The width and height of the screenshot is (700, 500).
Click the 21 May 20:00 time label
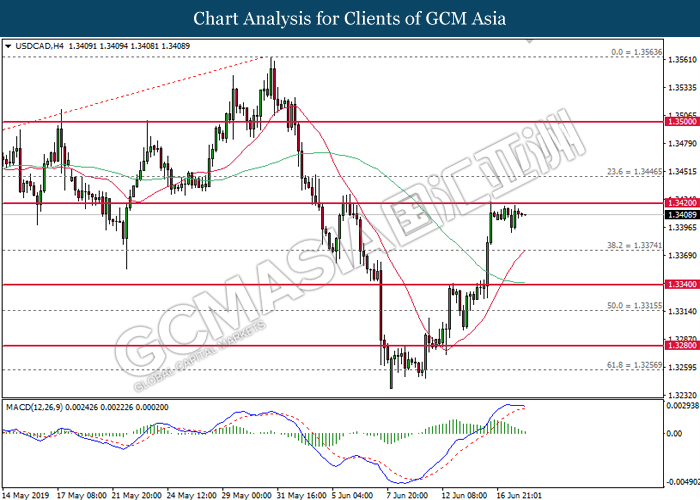(x=137, y=495)
